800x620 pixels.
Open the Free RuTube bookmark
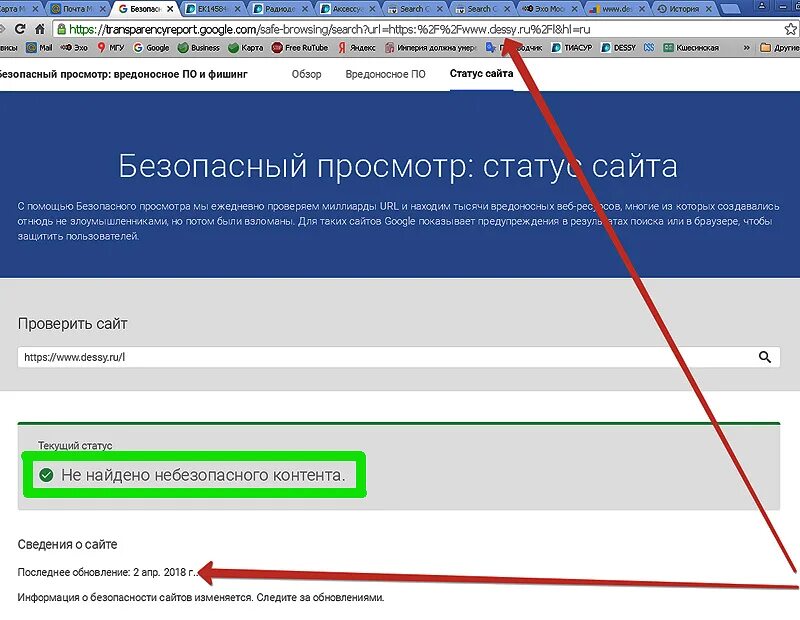click(x=300, y=47)
